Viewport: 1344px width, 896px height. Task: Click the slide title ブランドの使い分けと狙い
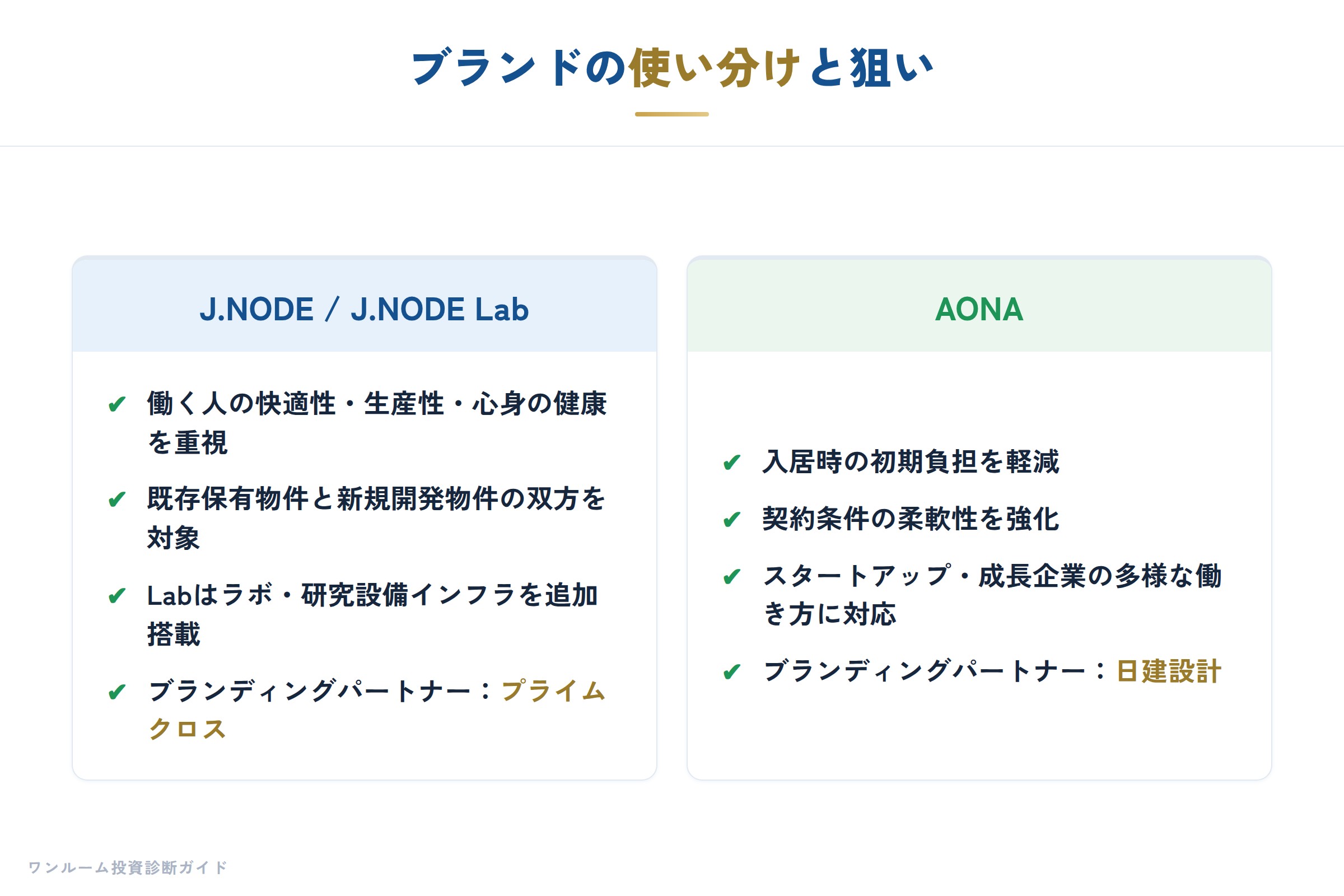click(672, 68)
